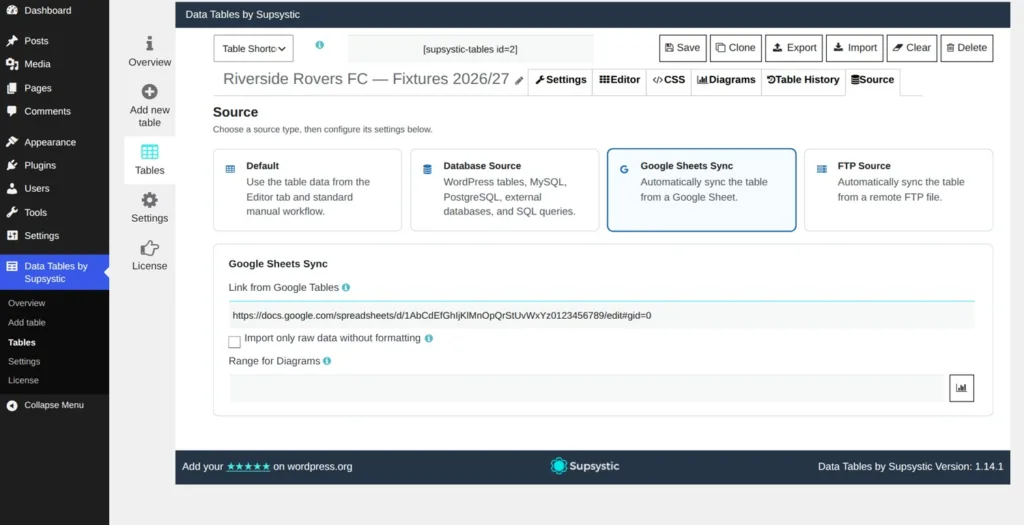
Task: Show info for raw data import option
Action: tap(429, 338)
